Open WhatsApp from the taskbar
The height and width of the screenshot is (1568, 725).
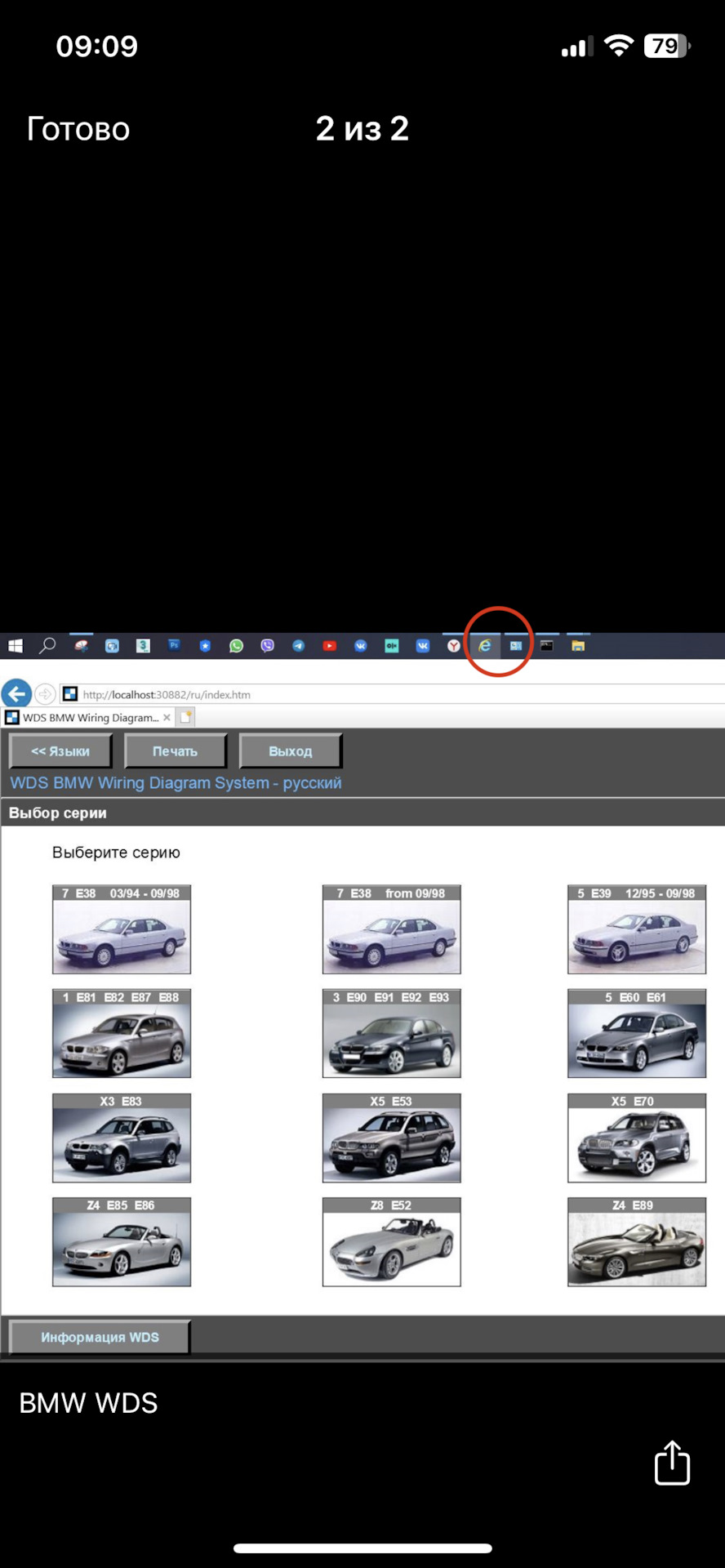tap(237, 646)
